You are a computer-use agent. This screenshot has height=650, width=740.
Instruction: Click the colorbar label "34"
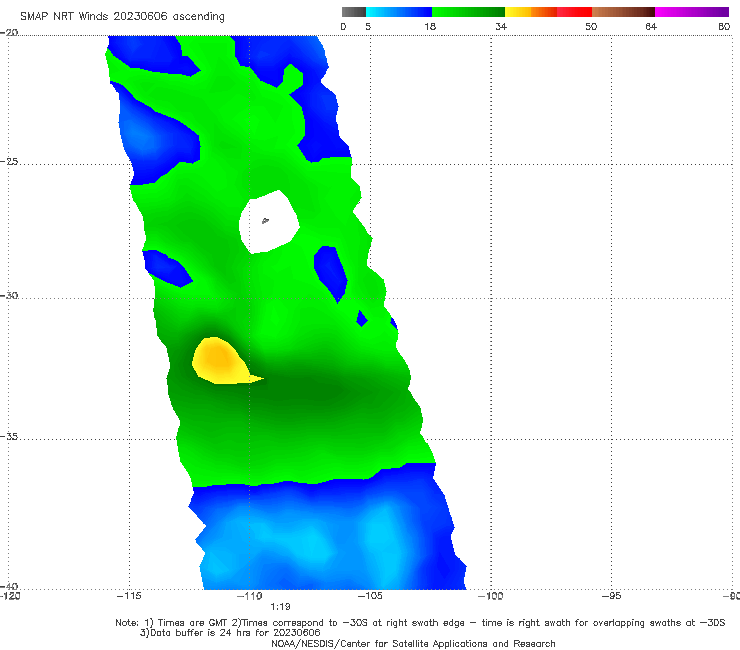[x=501, y=26]
